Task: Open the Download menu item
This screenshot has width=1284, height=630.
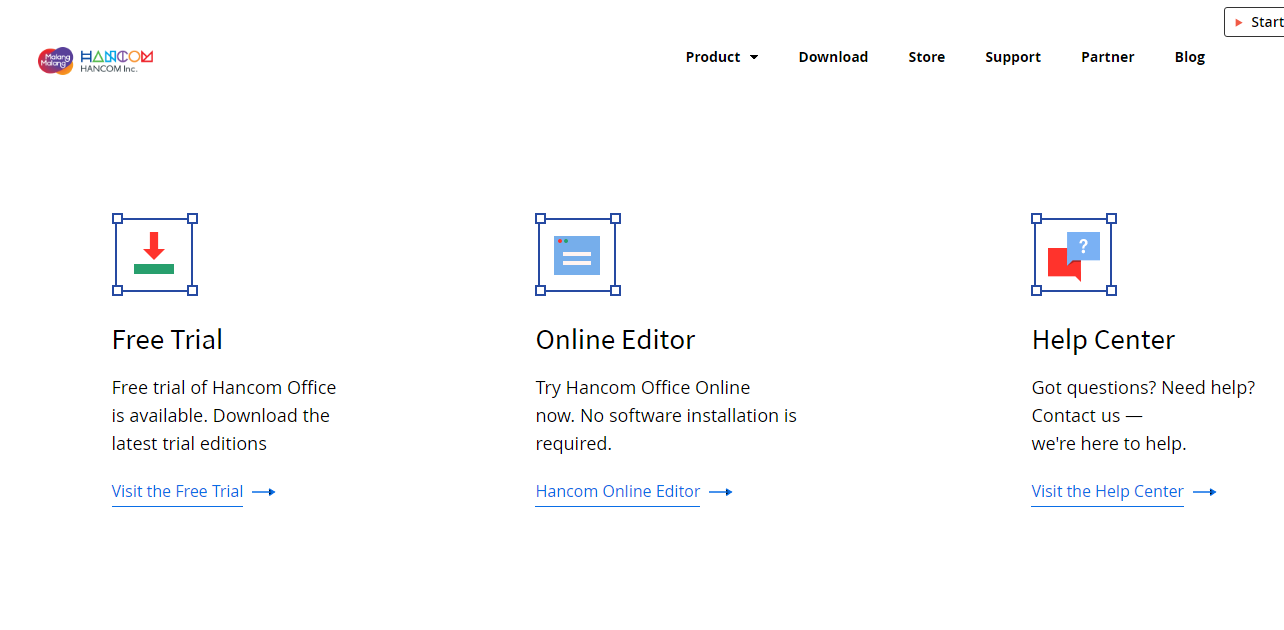Action: 833,57
